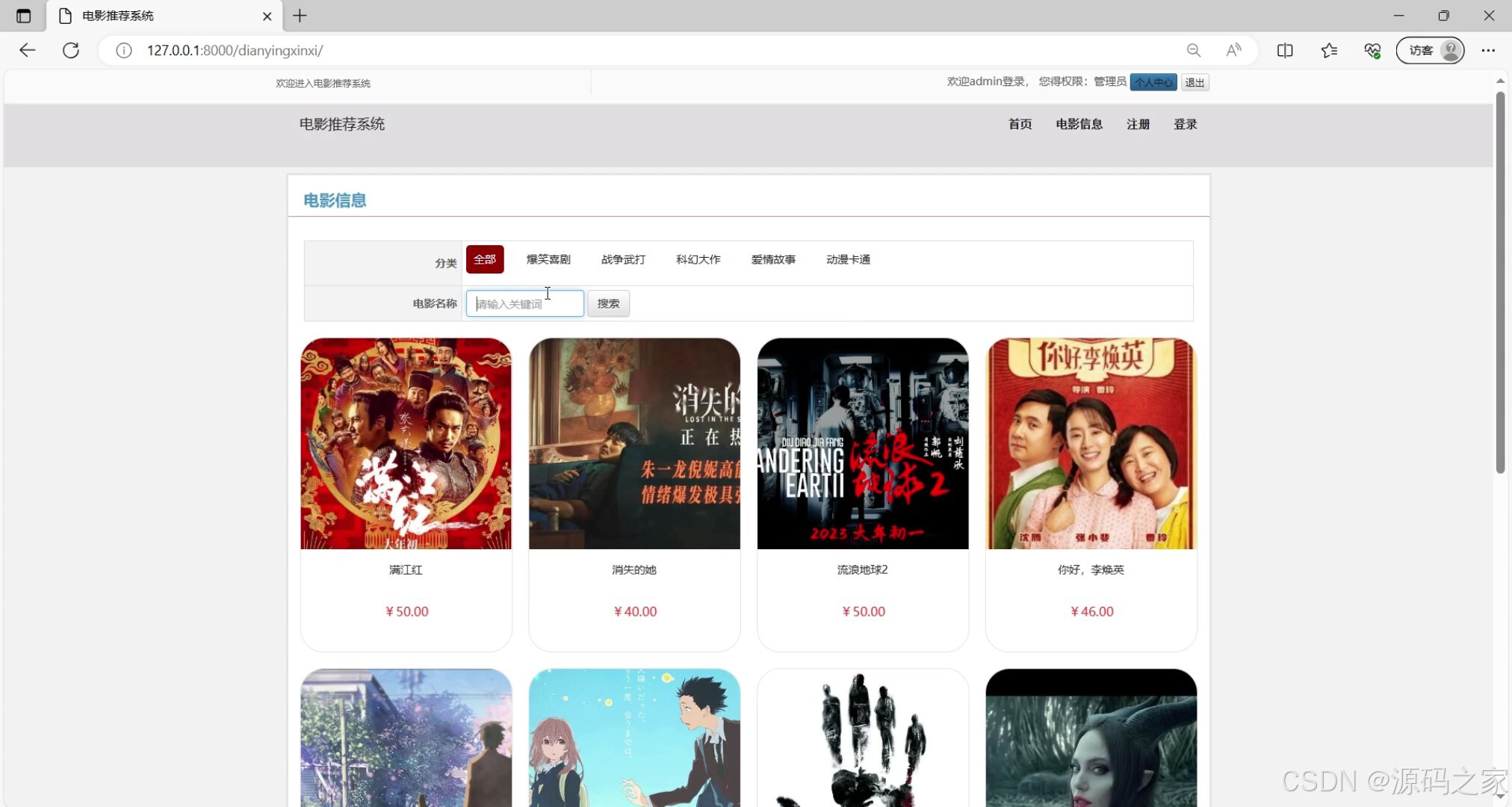Click the page vertical scrollbar thumb

tap(1500, 282)
